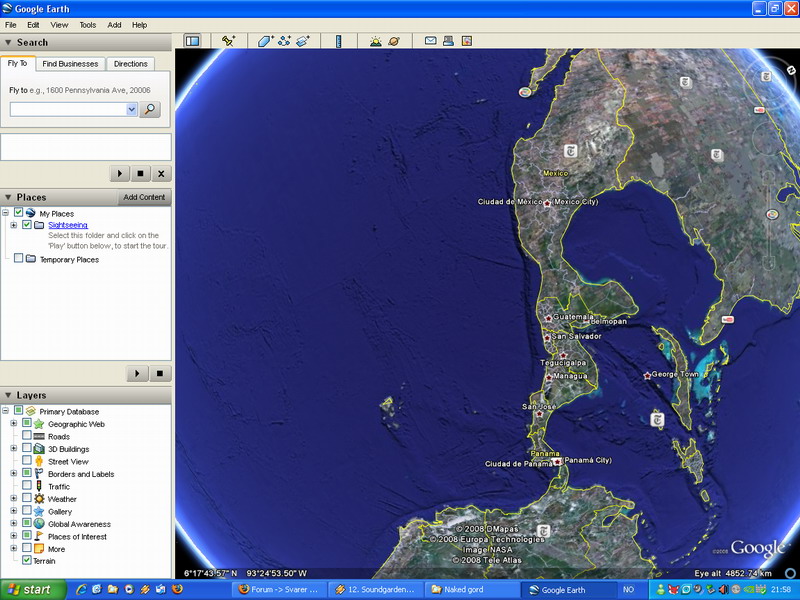The height and width of the screenshot is (600, 800).
Task: Expand the More layer node
Action: click(x=14, y=548)
